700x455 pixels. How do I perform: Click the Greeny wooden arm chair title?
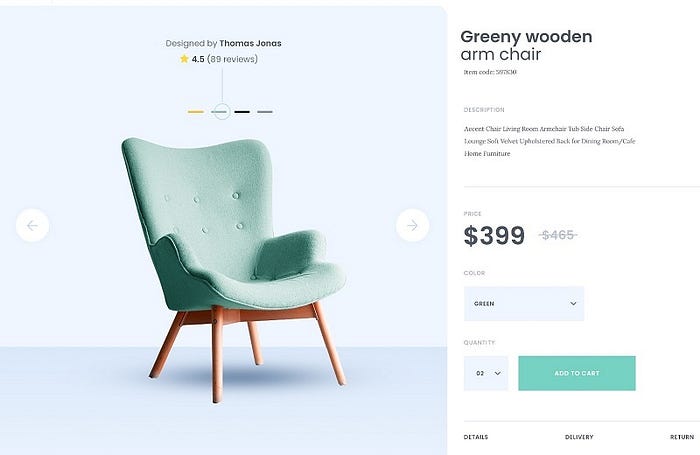pyautogui.click(x=526, y=46)
